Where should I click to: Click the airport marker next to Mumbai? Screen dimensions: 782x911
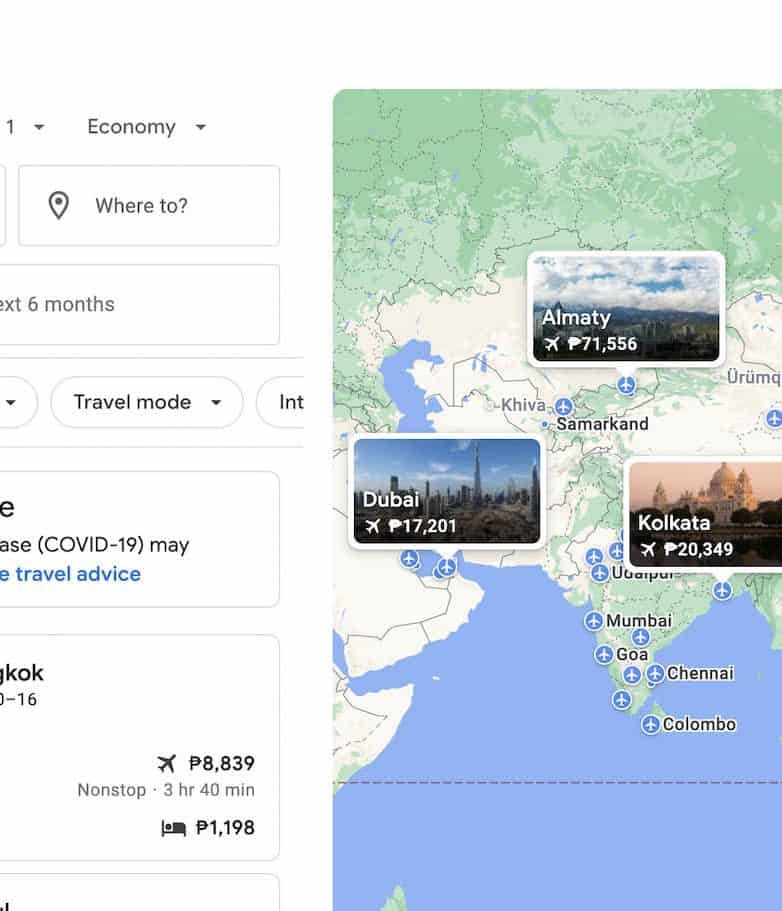click(x=594, y=621)
